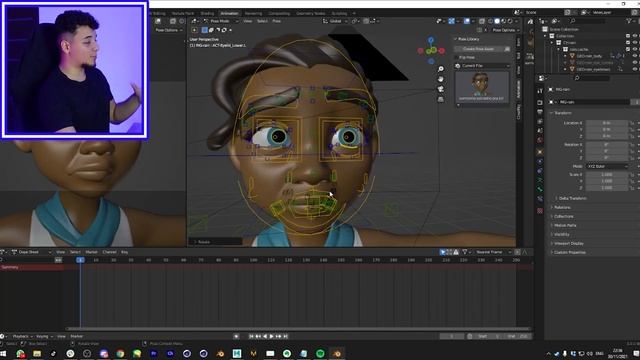Image resolution: width=640 pixels, height=360 pixels.
Task: Click the Scale X value field
Action: 607,174
